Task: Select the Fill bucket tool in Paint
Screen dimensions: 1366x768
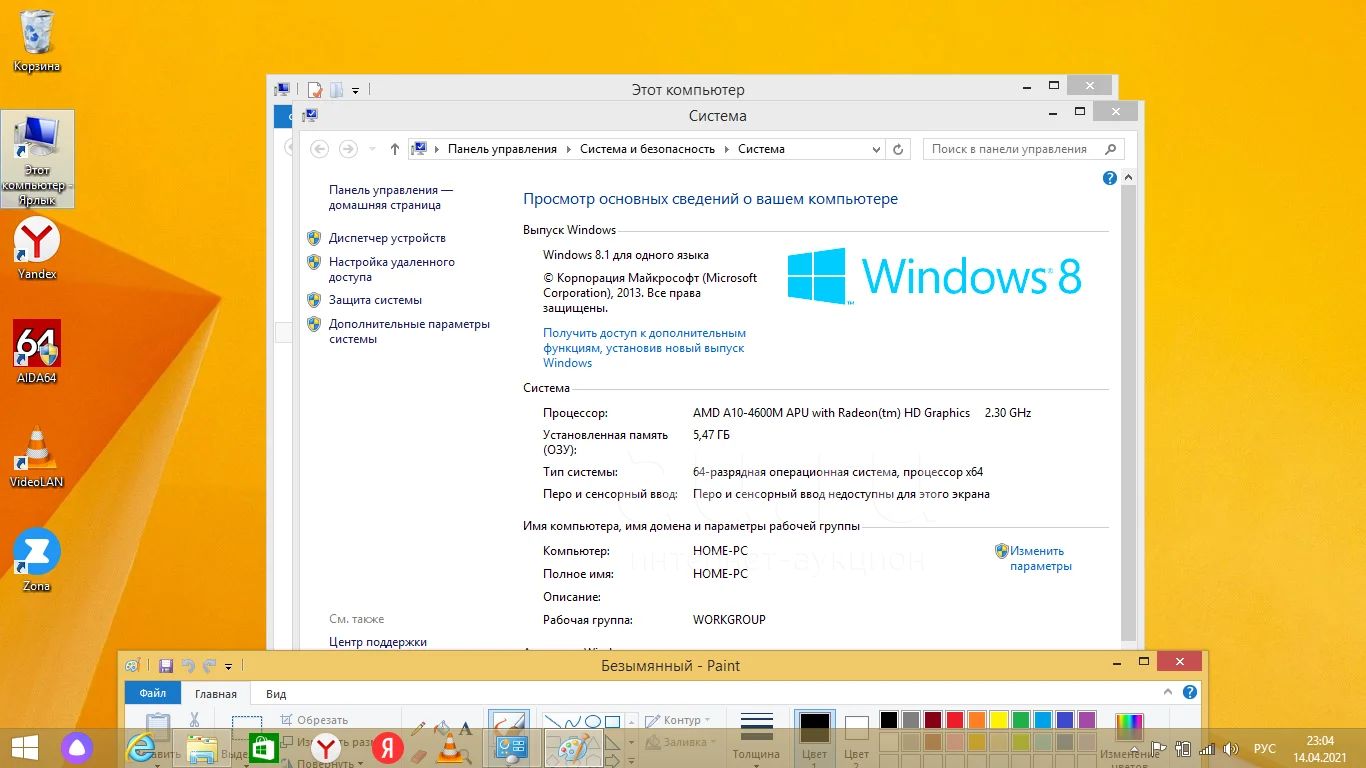Action: coord(442,728)
